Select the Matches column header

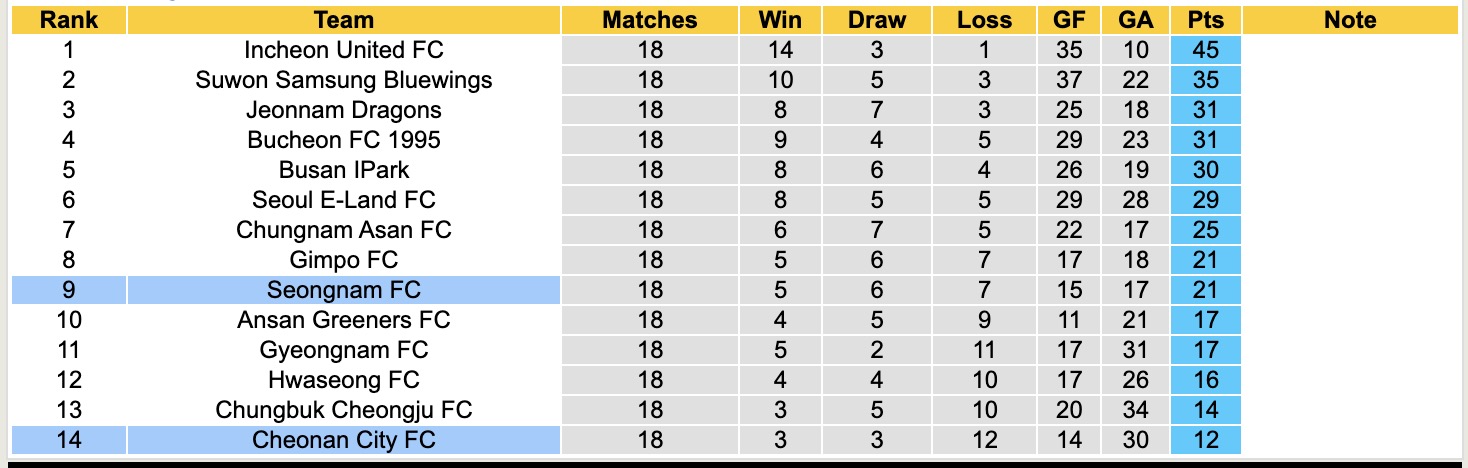[x=650, y=20]
